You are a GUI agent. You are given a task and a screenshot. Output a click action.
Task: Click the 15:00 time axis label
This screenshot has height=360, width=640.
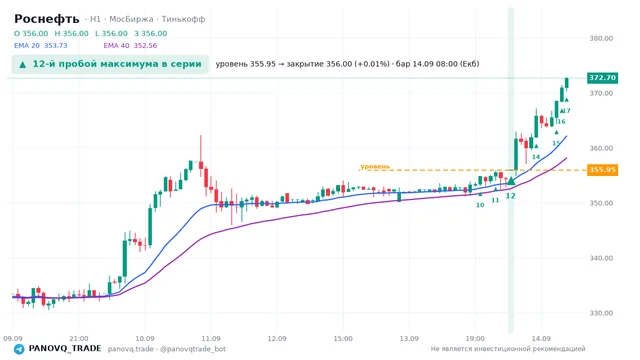343,339
